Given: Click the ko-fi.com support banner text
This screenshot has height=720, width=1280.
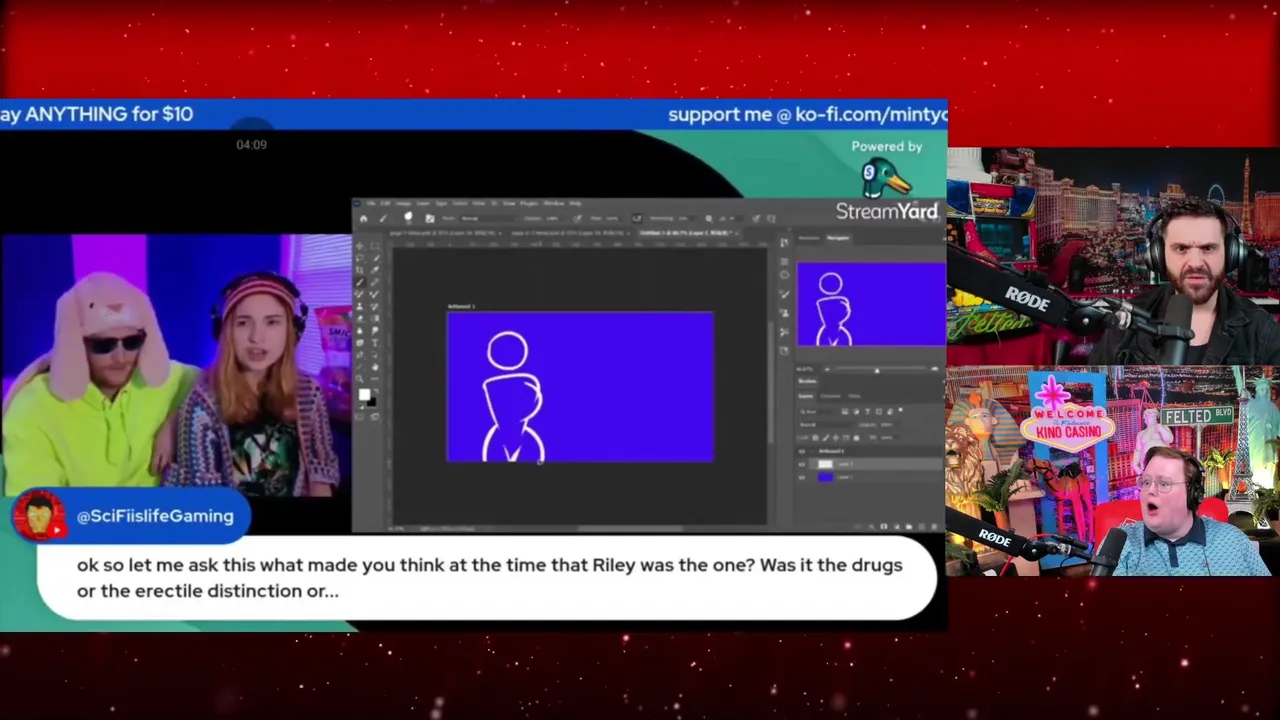Looking at the screenshot, I should pyautogui.click(x=807, y=114).
